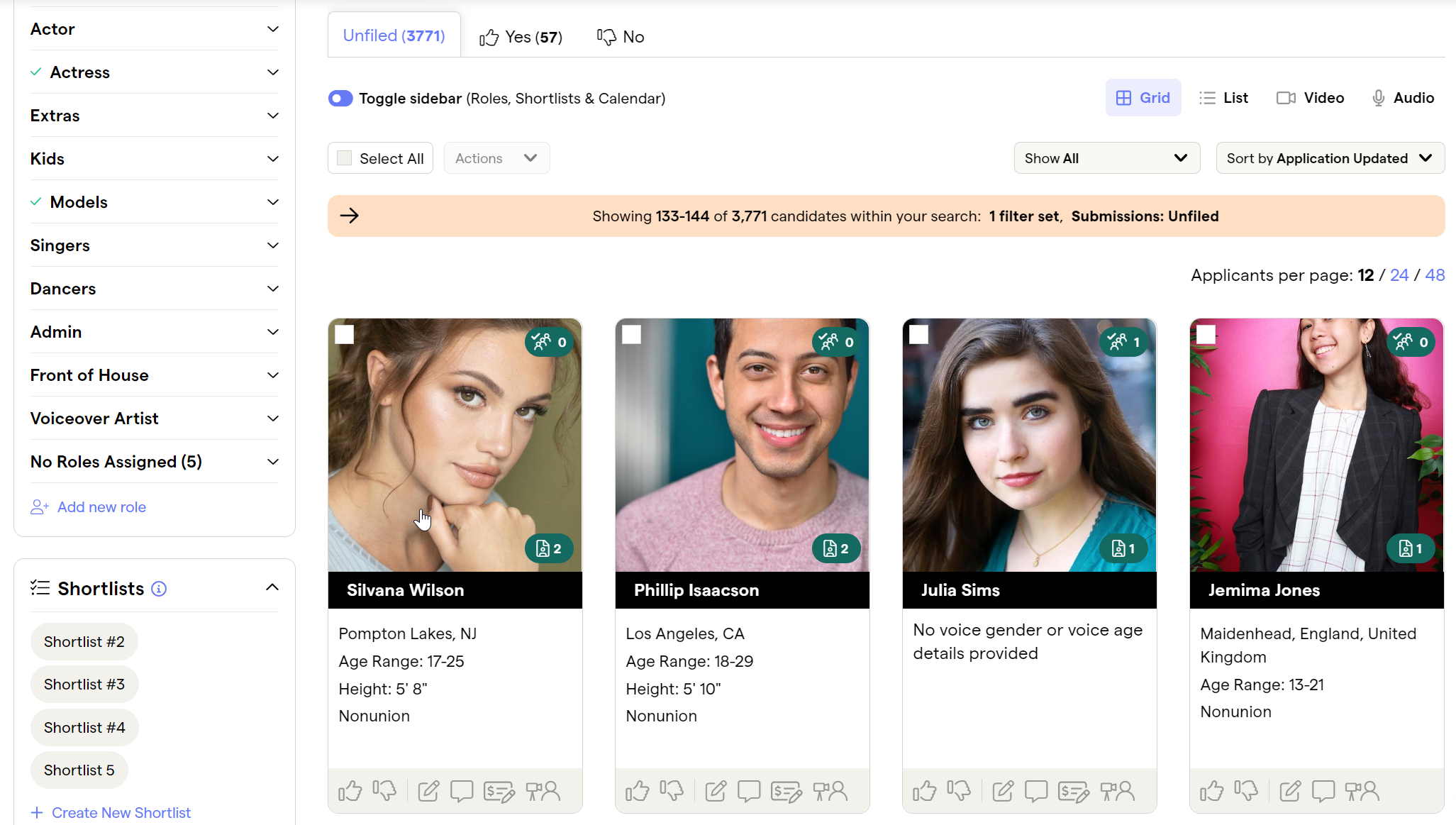Open the comment icon on Jemima Jones' card

[x=1323, y=791]
